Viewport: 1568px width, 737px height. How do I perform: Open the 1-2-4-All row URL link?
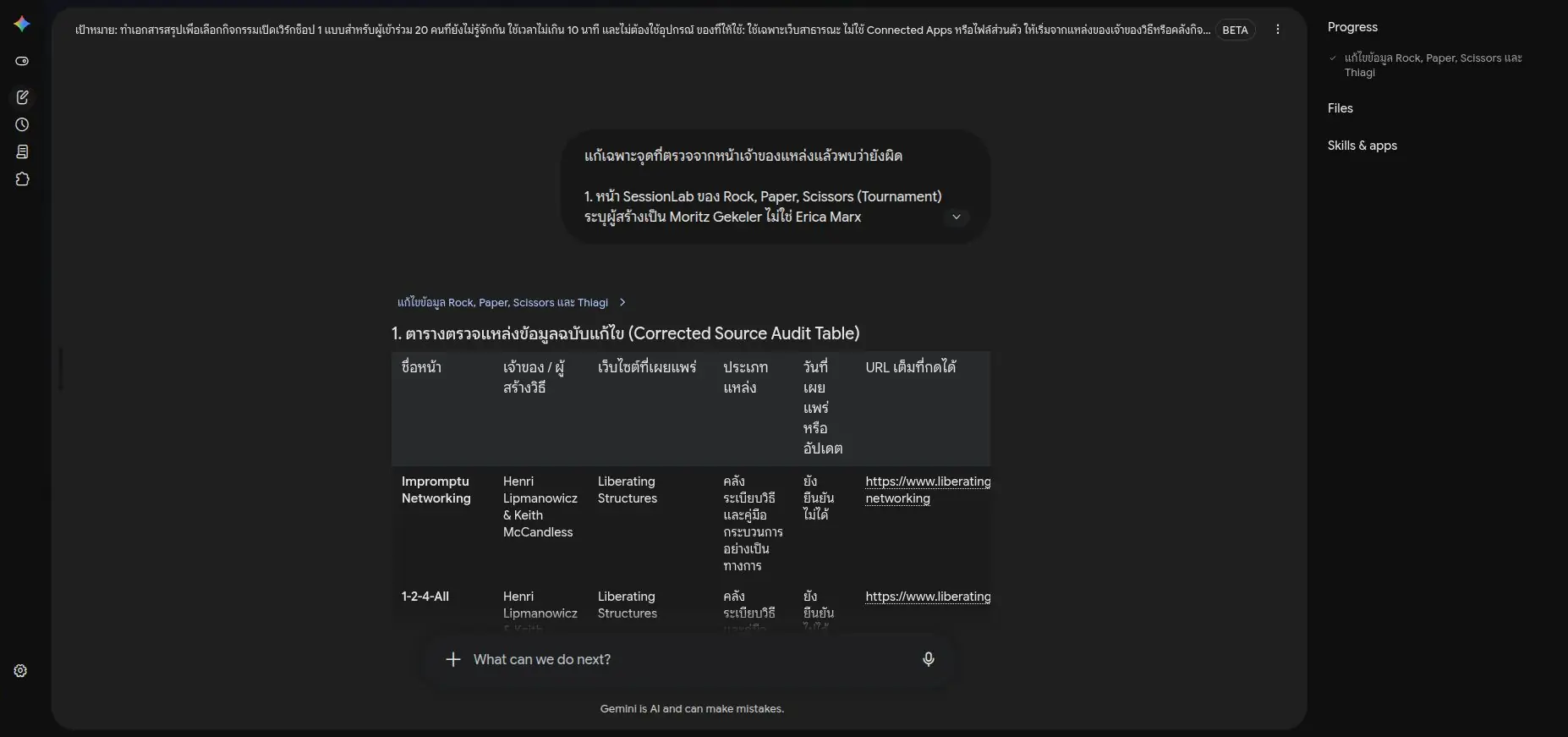coord(928,597)
